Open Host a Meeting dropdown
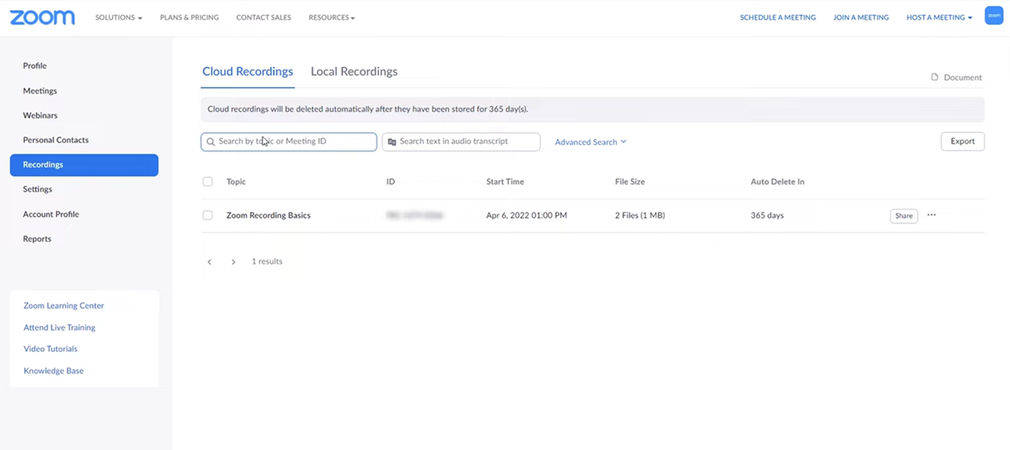 click(x=939, y=18)
